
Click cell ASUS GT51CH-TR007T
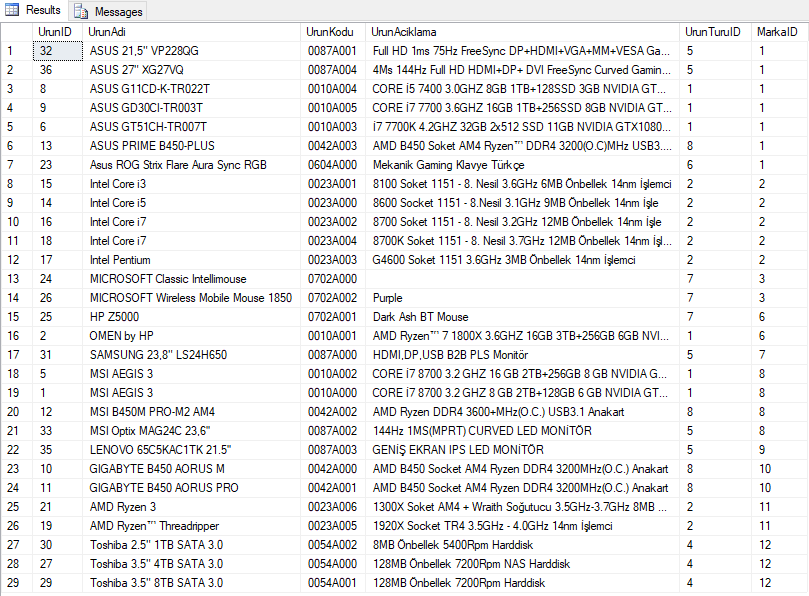coord(191,127)
